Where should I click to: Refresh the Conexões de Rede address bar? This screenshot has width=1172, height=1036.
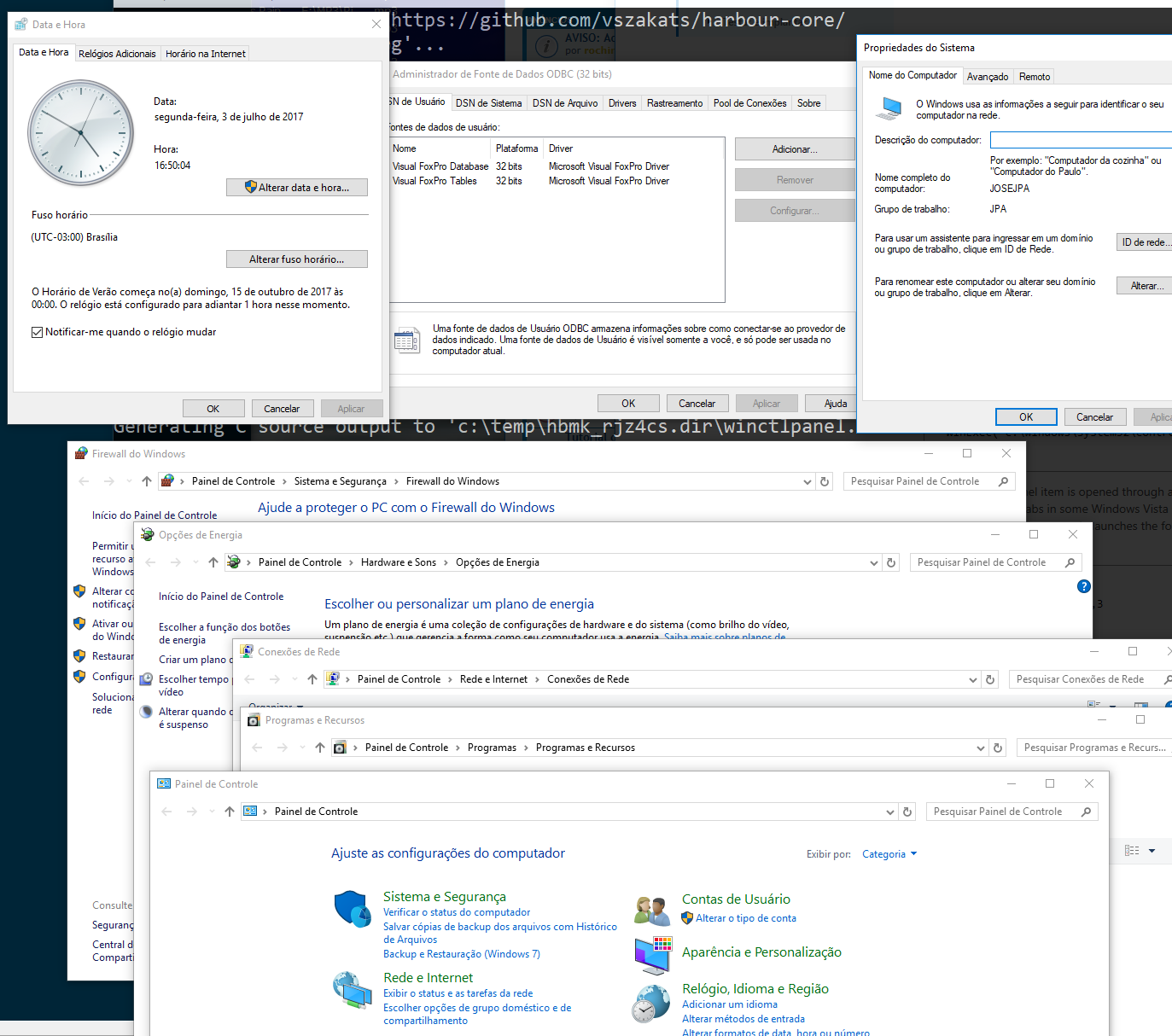[x=990, y=679]
